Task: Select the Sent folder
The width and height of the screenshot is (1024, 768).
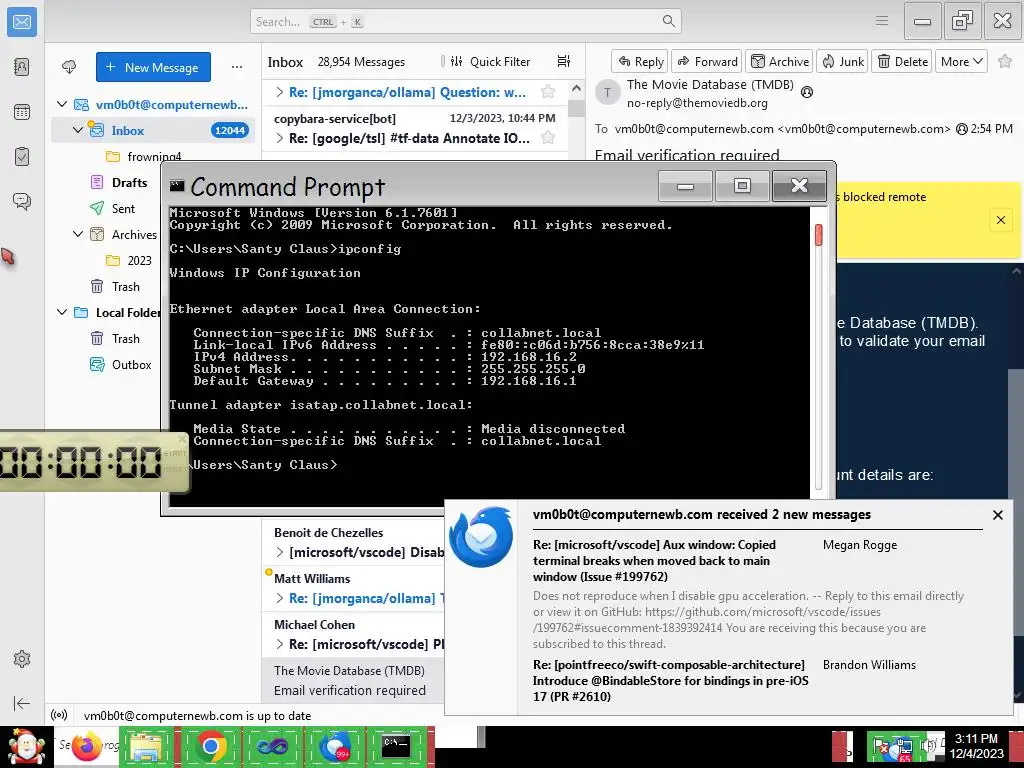Action: 121,208
